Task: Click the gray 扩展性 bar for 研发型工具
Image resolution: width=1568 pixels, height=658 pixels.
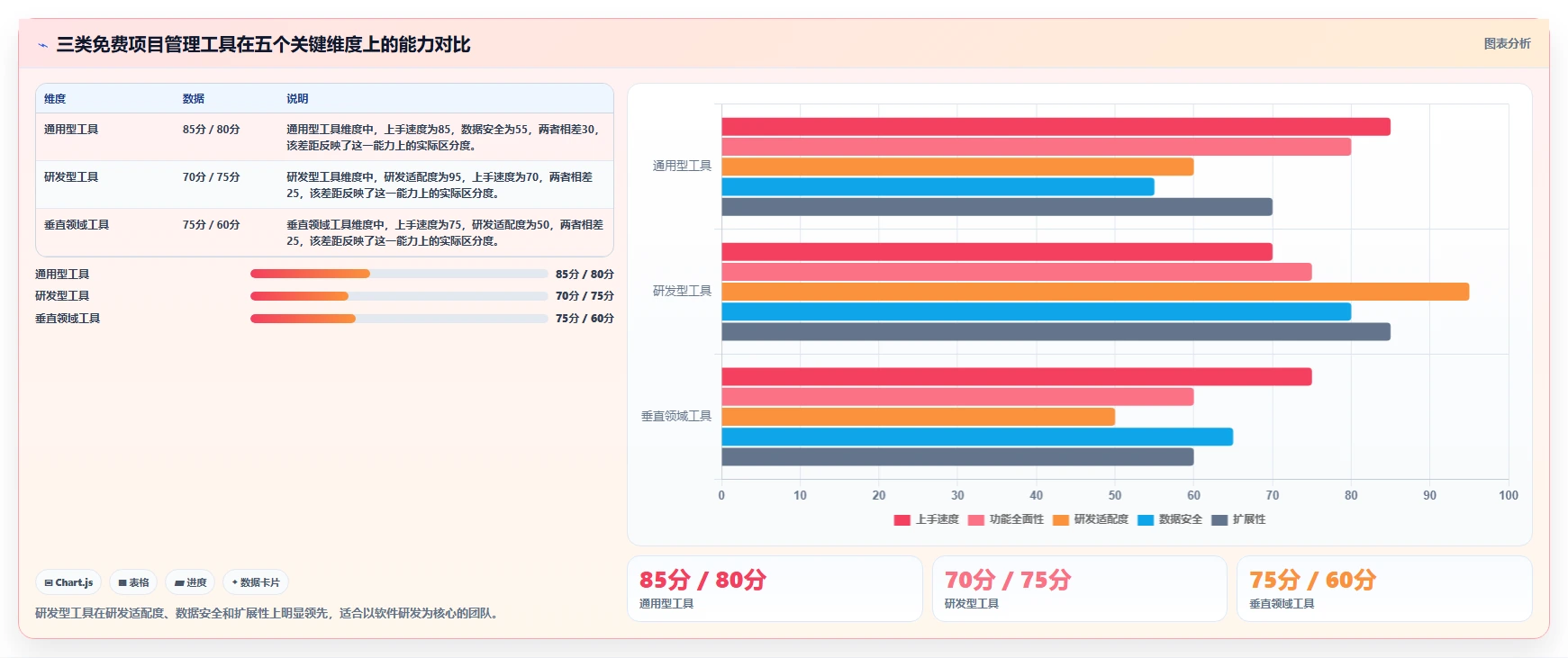Action: [1056, 331]
